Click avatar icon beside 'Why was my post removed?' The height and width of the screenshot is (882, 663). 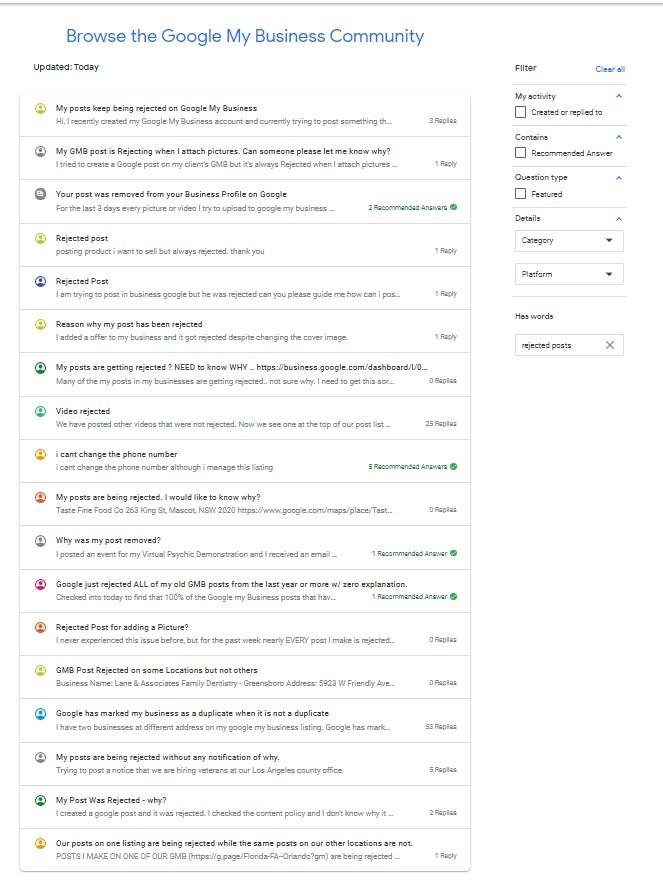(40, 541)
